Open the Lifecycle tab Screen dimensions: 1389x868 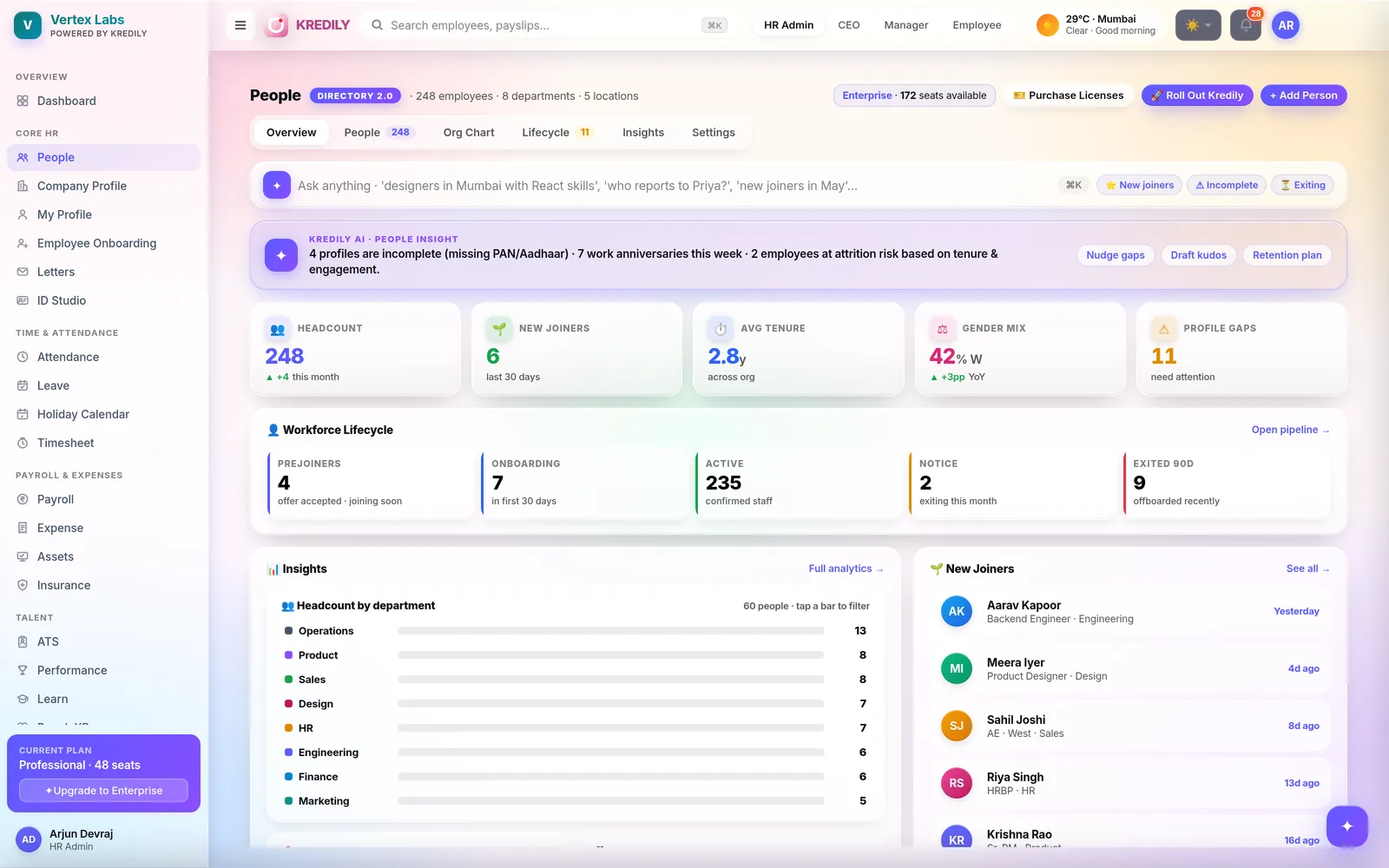(x=558, y=133)
